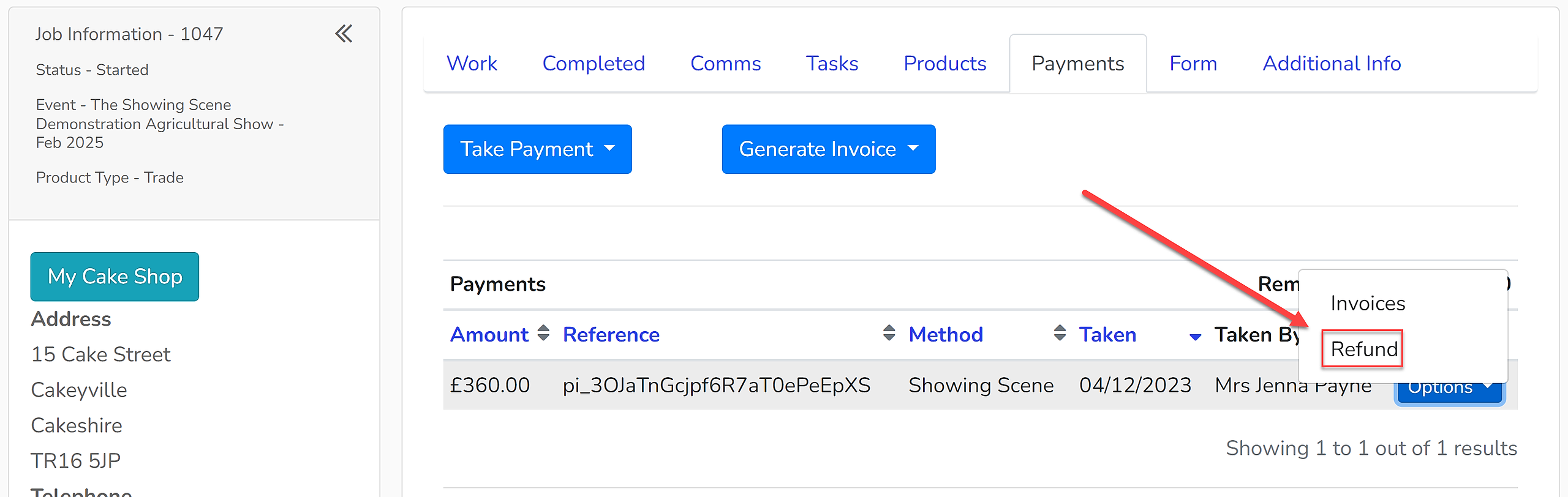1568x497 pixels.
Task: Click the Job Information - 1047 heading
Action: 129,34
